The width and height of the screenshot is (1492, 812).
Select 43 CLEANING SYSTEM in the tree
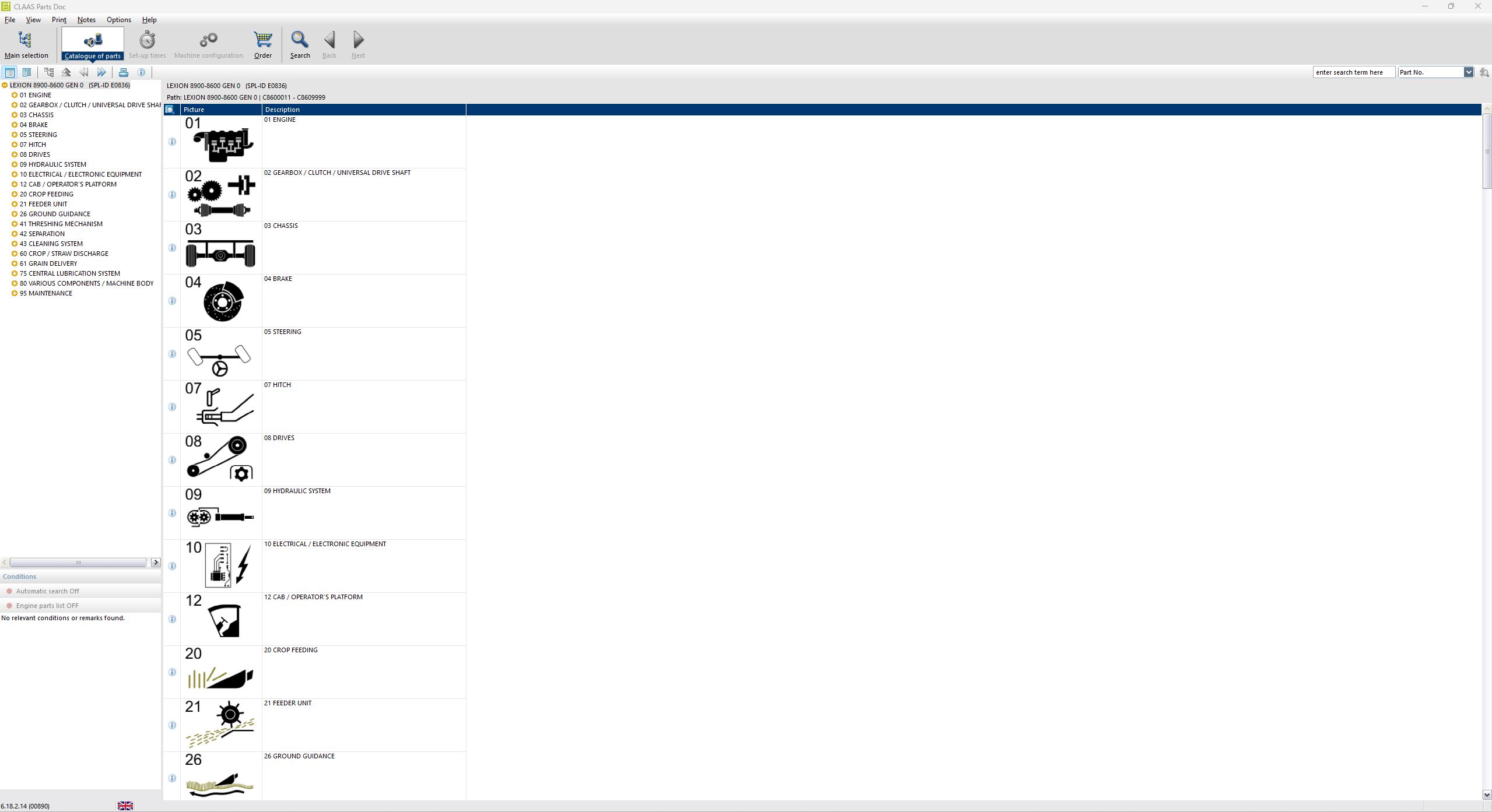pyautogui.click(x=51, y=244)
